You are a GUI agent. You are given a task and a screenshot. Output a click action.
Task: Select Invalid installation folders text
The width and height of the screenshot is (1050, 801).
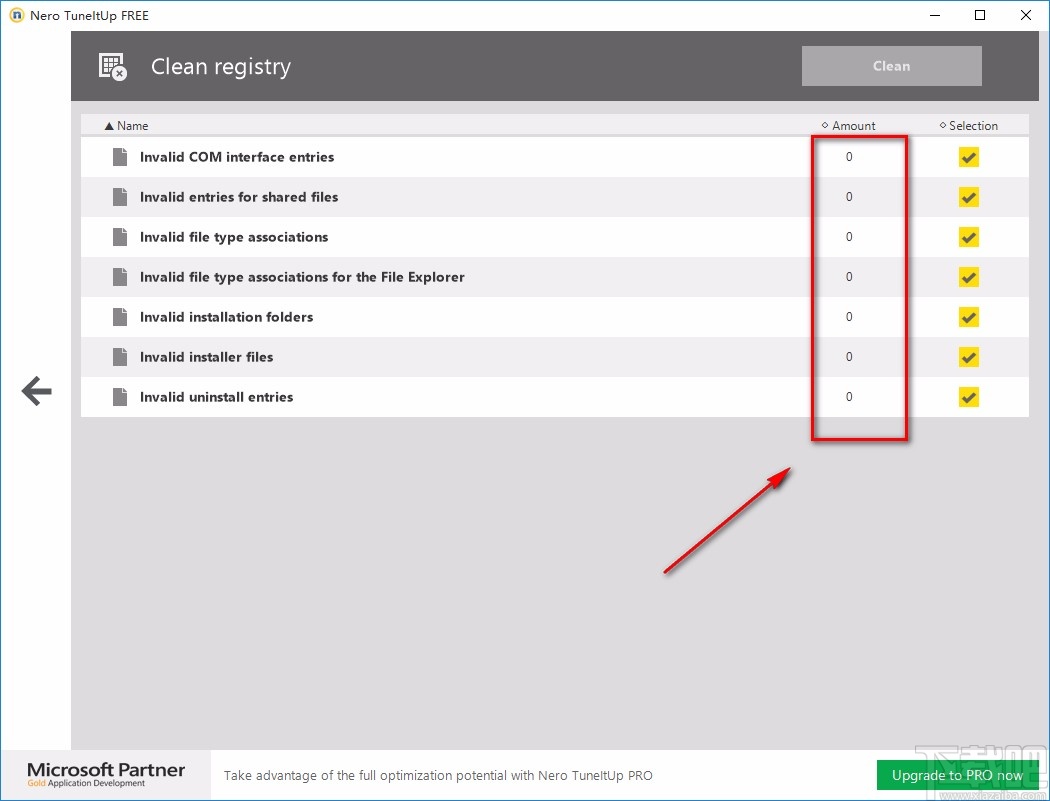pos(226,317)
